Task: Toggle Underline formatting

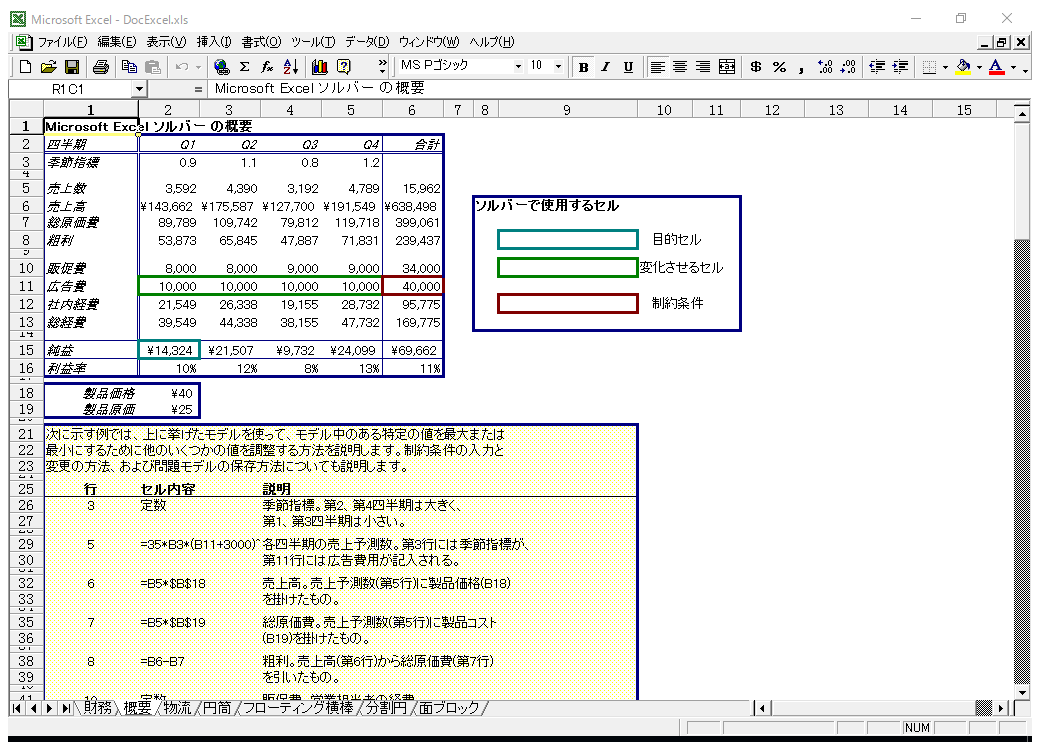Action: (628, 67)
